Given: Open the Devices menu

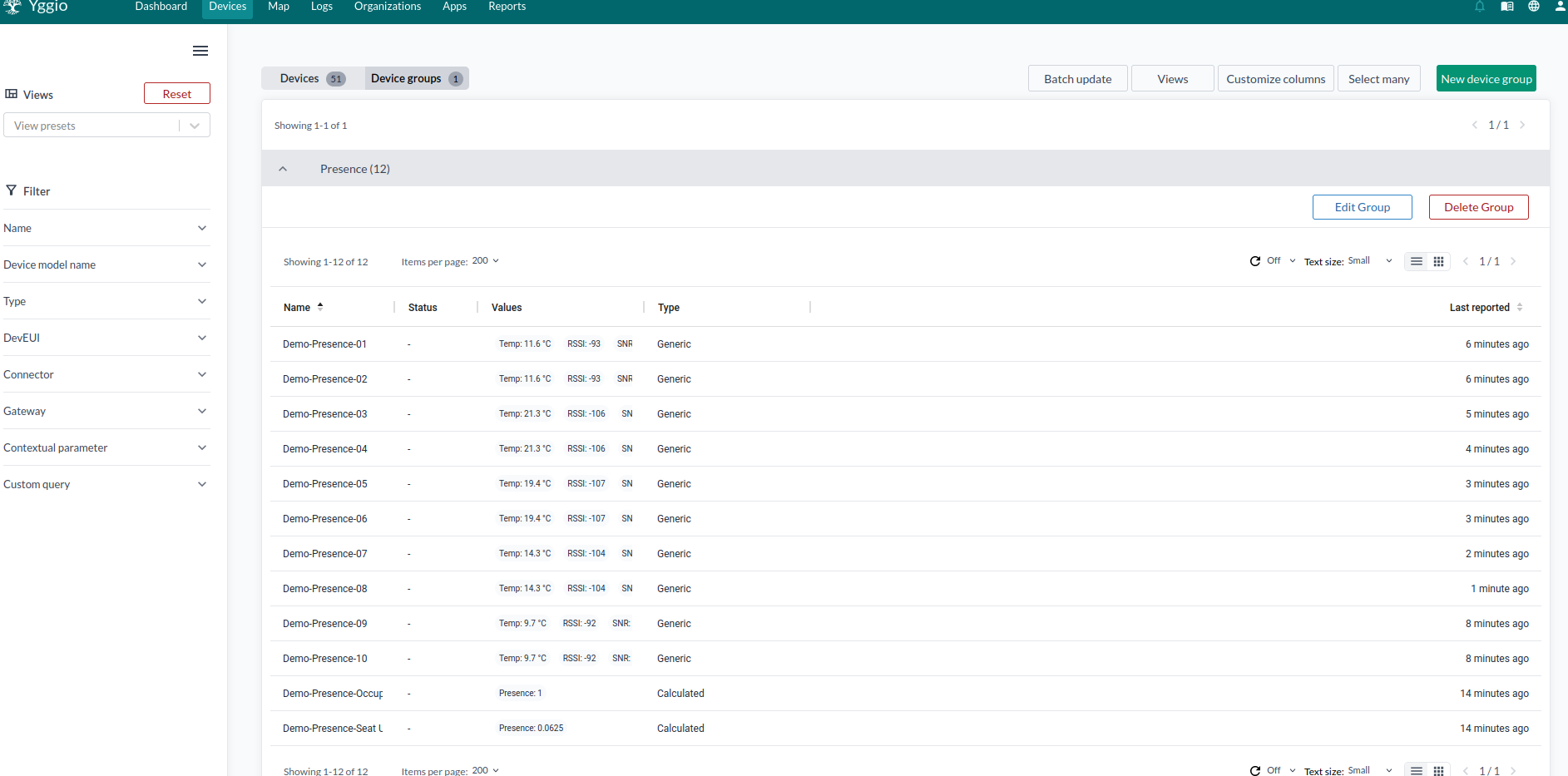Looking at the screenshot, I should click(x=228, y=7).
